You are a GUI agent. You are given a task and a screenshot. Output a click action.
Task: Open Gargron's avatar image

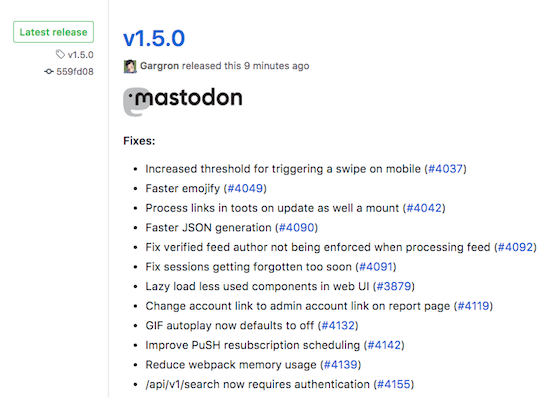[x=130, y=66]
